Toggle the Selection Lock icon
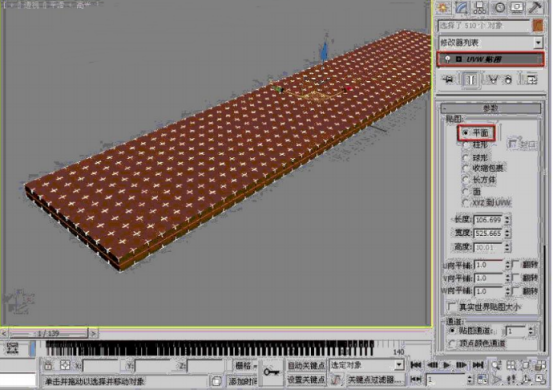Image resolution: width=554 pixels, height=390 pixels. click(x=48, y=365)
